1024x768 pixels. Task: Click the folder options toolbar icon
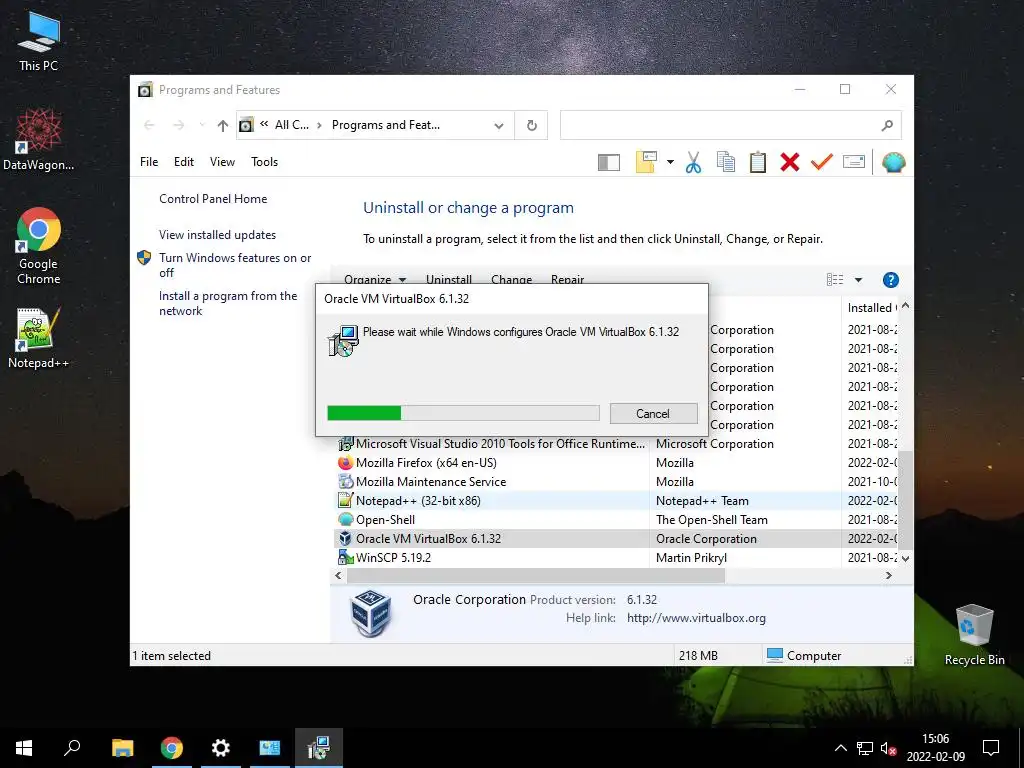(646, 162)
